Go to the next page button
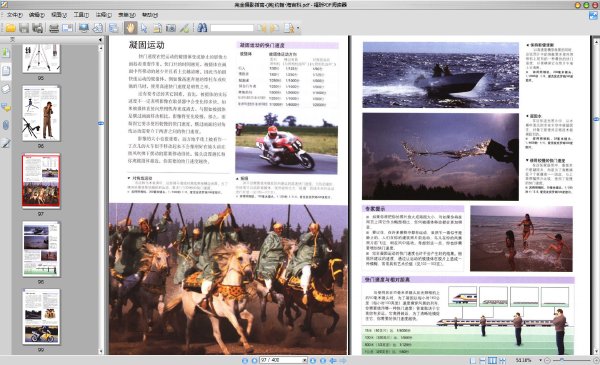The height and width of the screenshot is (365, 600). (x=313, y=360)
